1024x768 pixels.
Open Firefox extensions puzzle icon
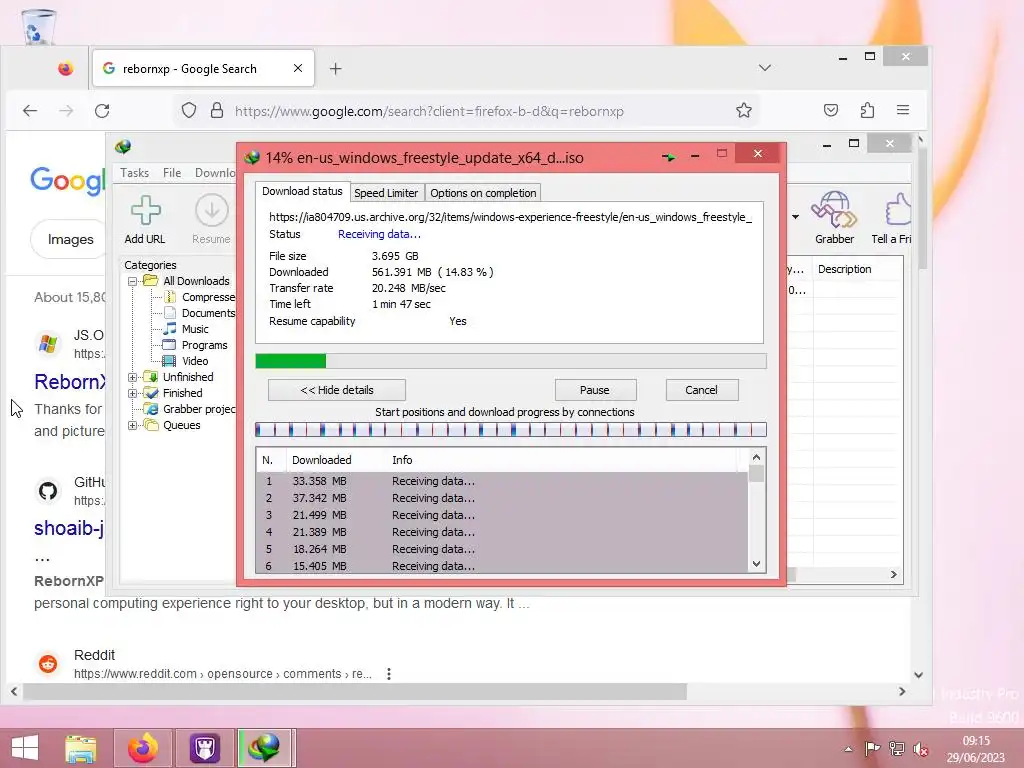pos(867,110)
